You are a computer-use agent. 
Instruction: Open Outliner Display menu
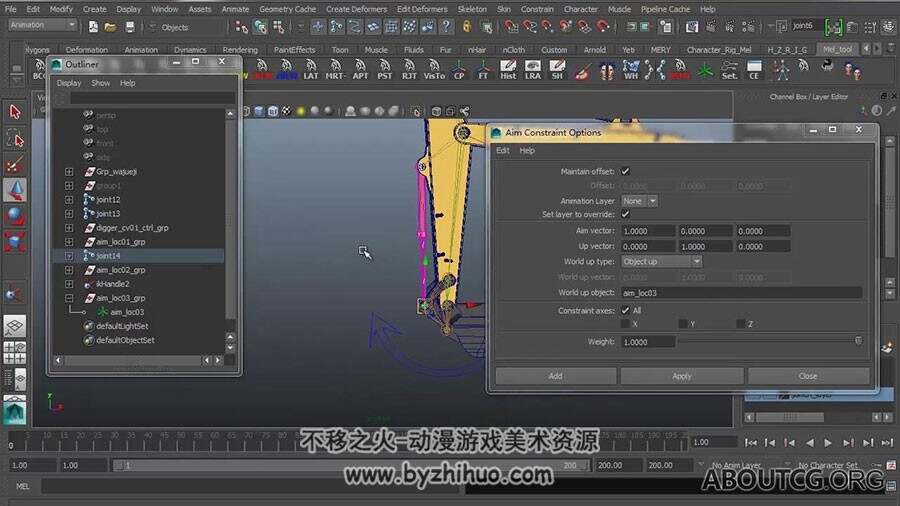[69, 83]
